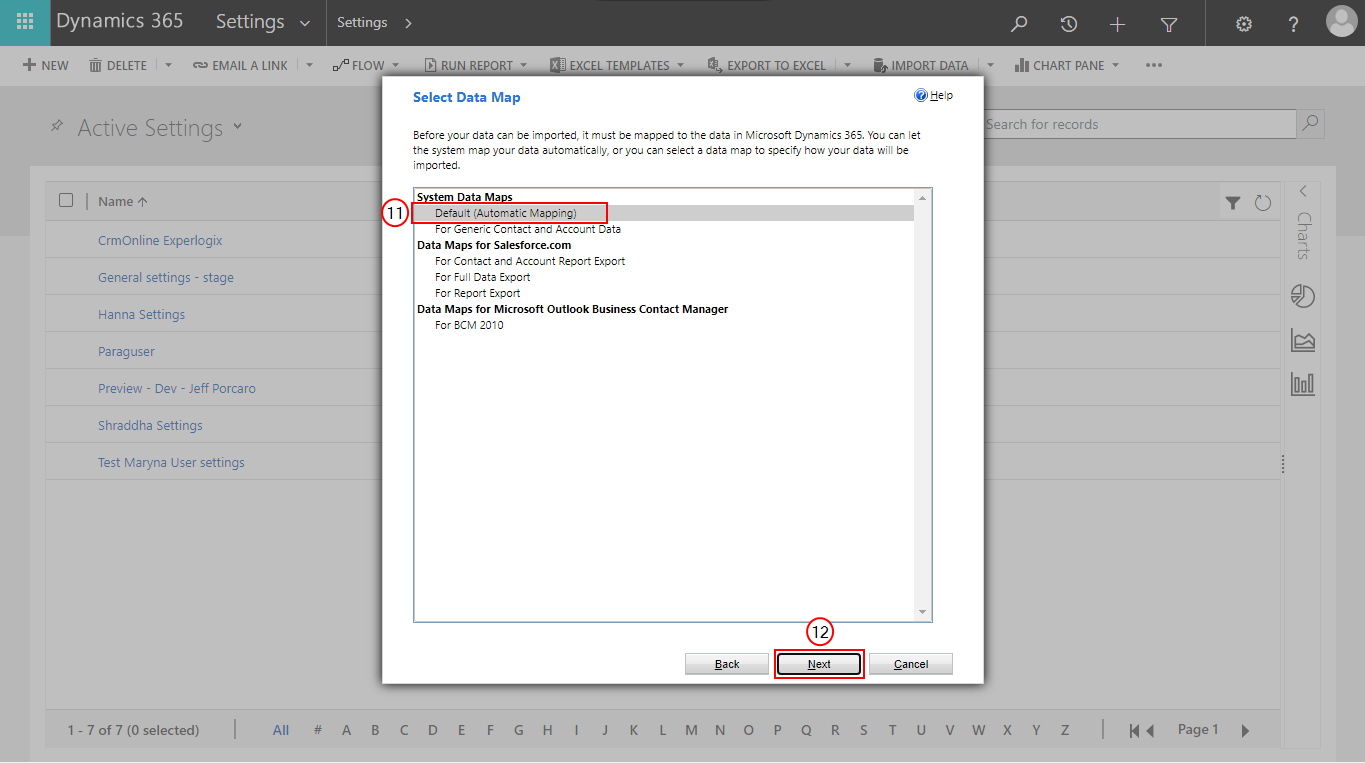
Task: Expand the FLOW dropdown
Action: coord(396,66)
